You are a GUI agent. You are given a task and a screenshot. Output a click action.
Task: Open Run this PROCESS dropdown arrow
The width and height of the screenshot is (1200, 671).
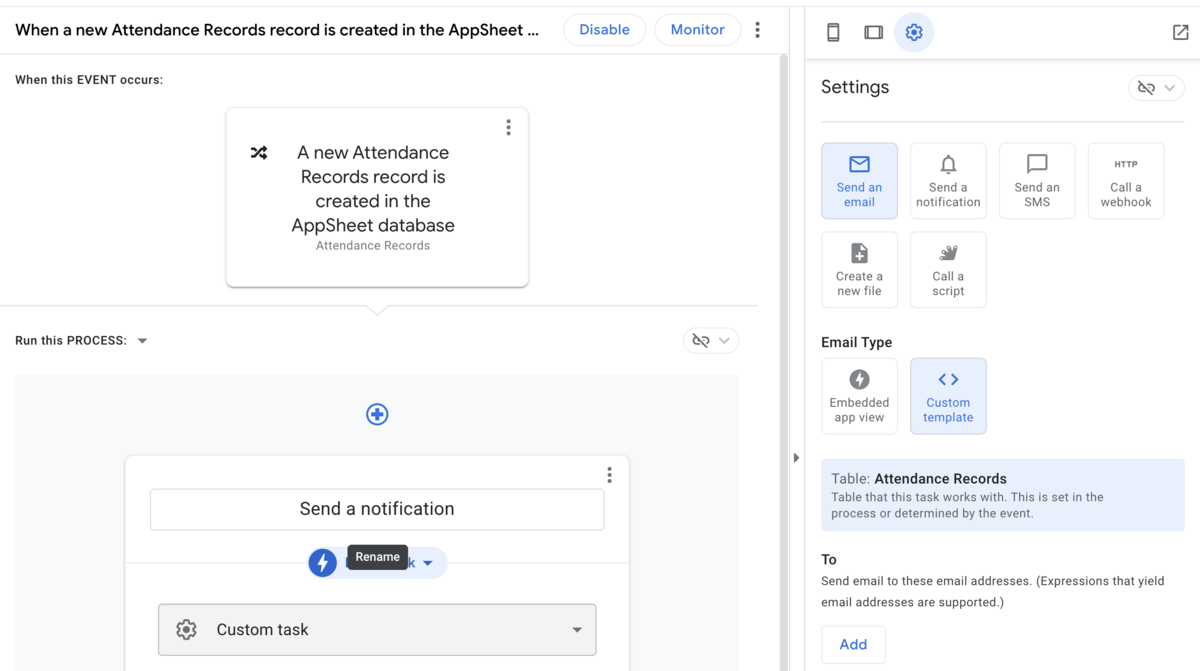pos(142,341)
